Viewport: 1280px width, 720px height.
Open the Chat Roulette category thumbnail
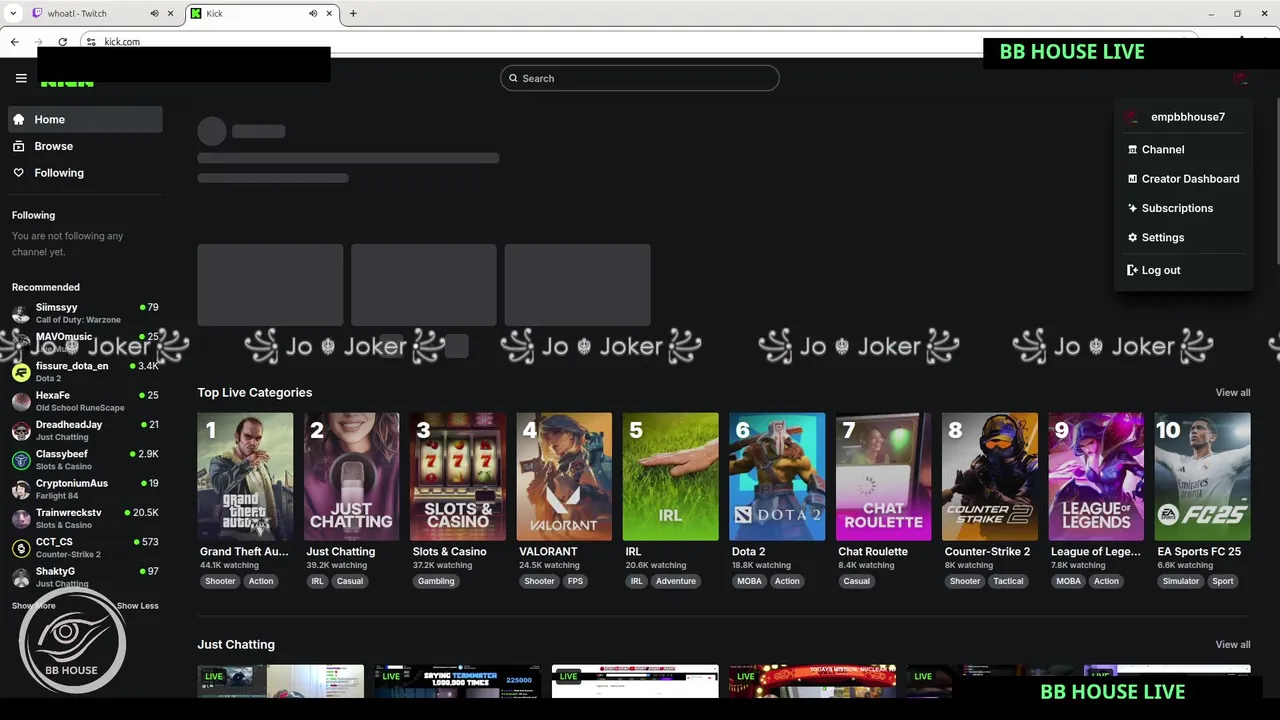point(883,477)
